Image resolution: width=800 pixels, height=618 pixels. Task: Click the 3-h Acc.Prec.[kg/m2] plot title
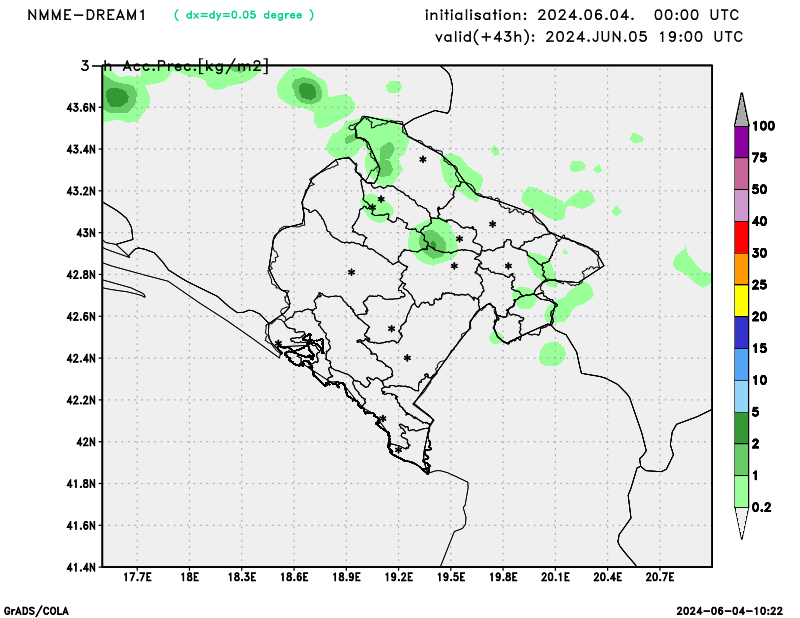(x=174, y=65)
